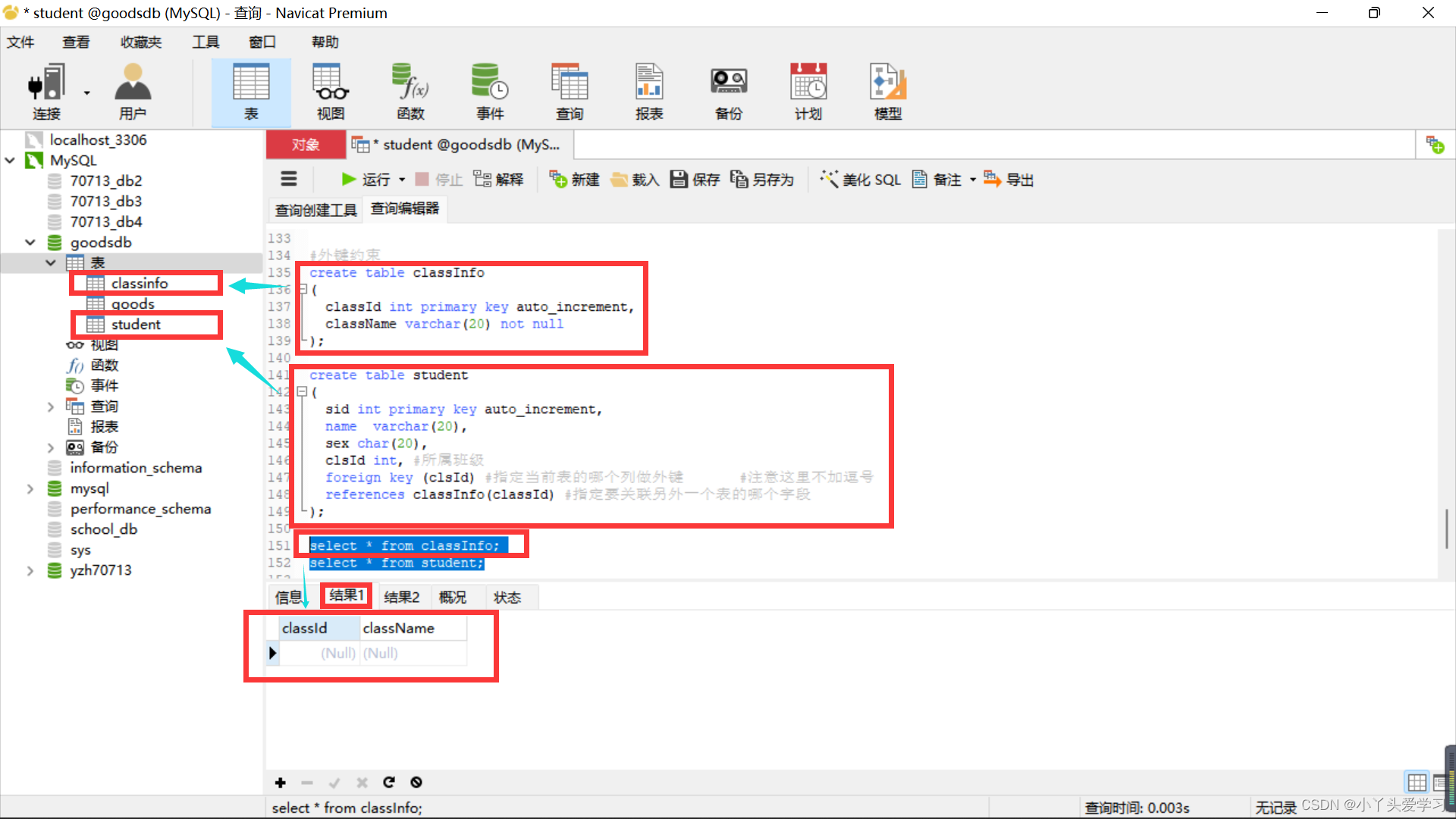Open the 报表 reports section
1456x819 pixels.
tap(649, 92)
